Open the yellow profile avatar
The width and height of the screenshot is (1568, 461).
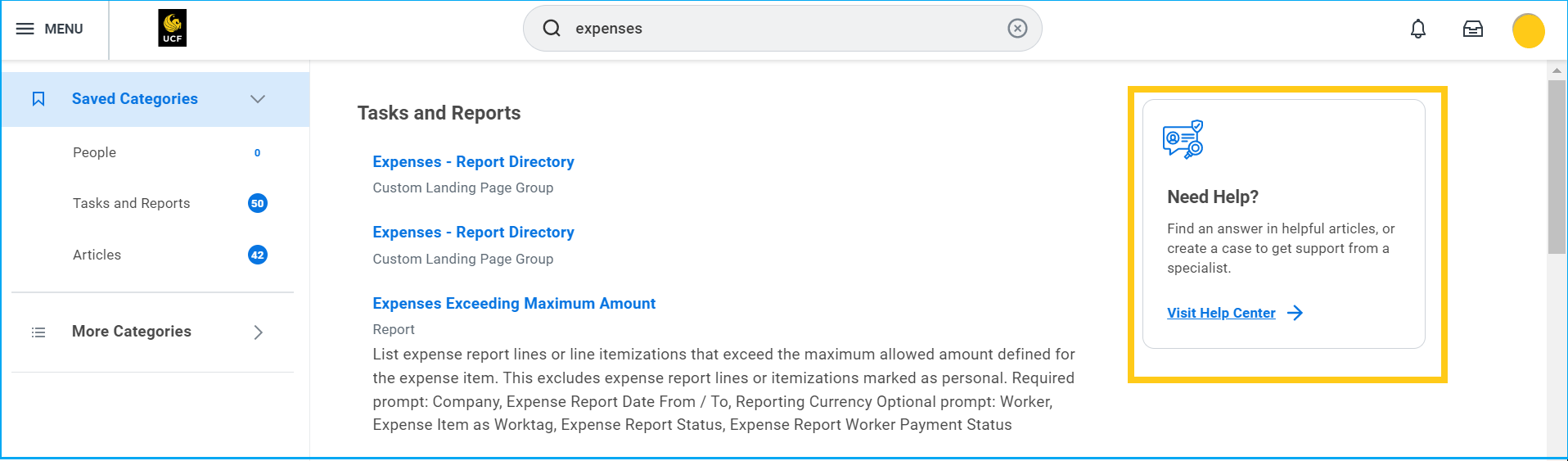click(1527, 31)
